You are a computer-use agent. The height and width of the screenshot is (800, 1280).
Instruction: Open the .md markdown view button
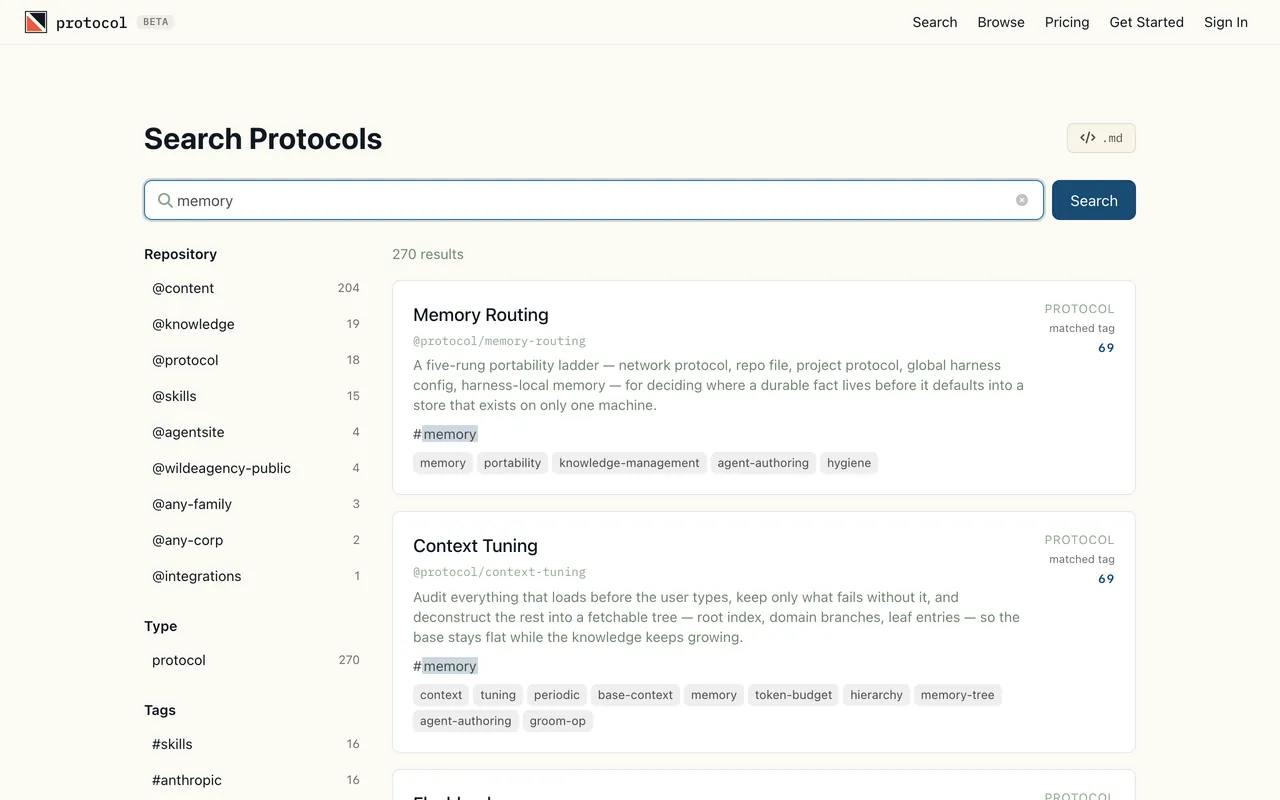coord(1101,138)
